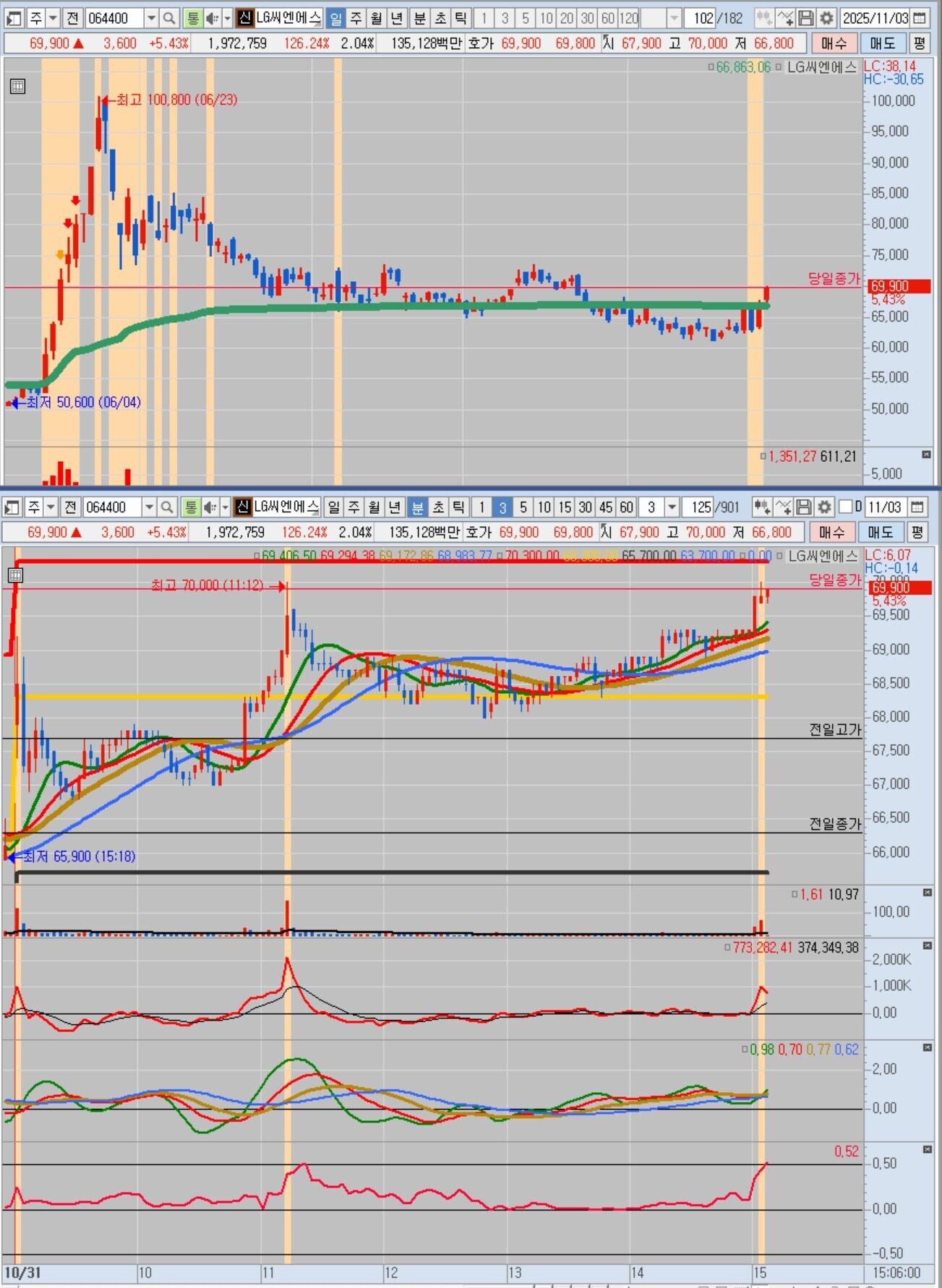Image resolution: width=942 pixels, height=1288 pixels.
Task: Click the date field showing 2025/11/03
Action: pyautogui.click(x=875, y=18)
